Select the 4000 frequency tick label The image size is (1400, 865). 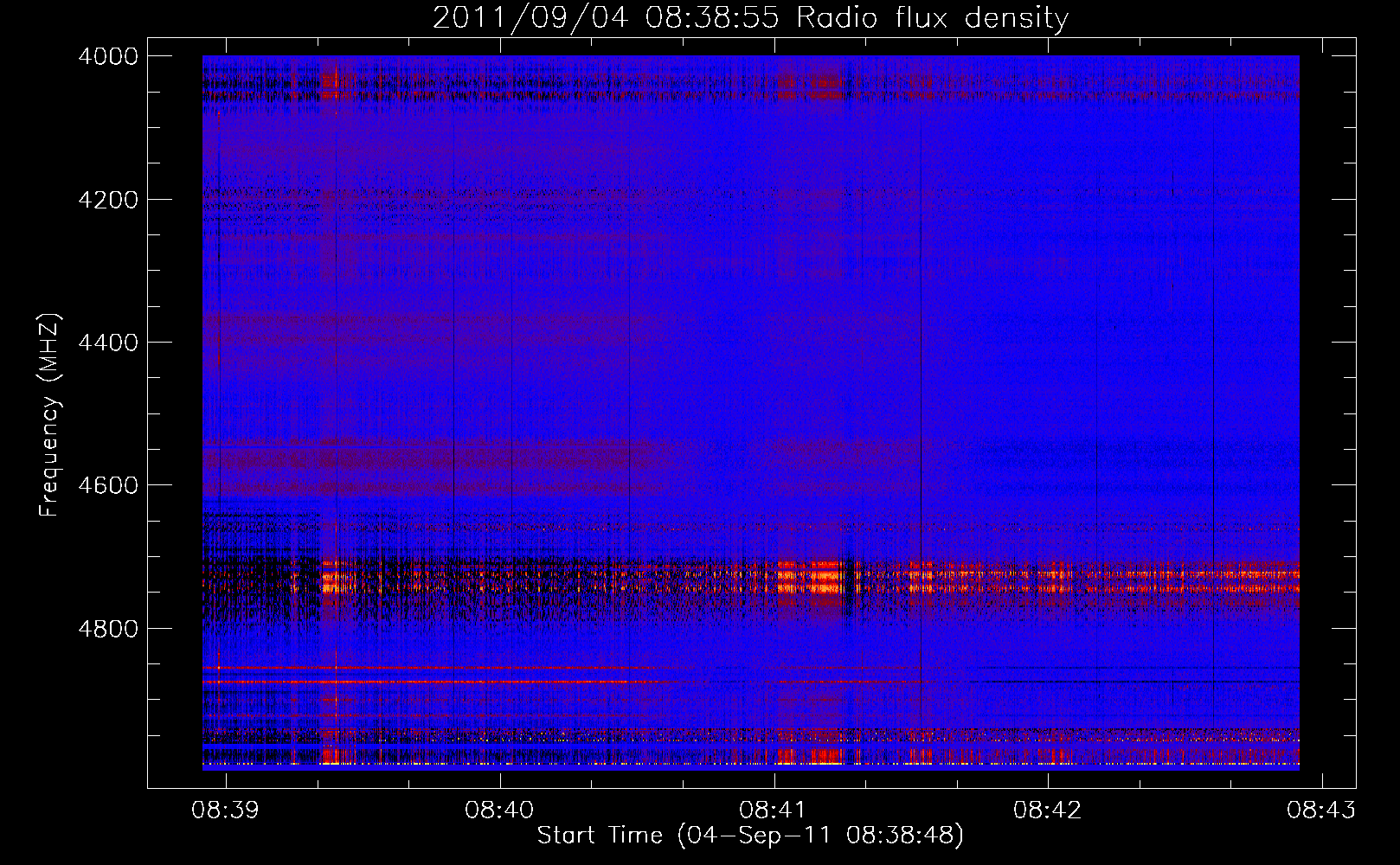coord(108,56)
